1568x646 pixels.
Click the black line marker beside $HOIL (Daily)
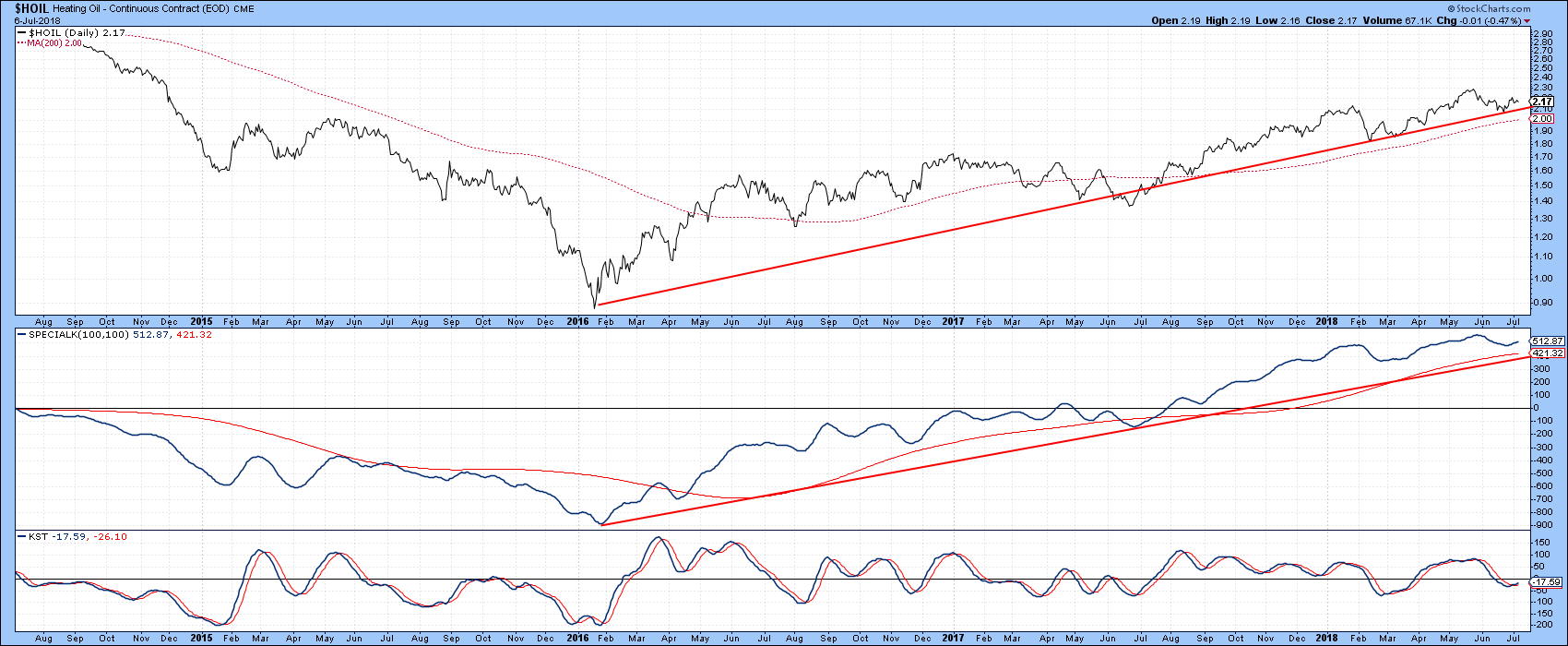pos(20,32)
